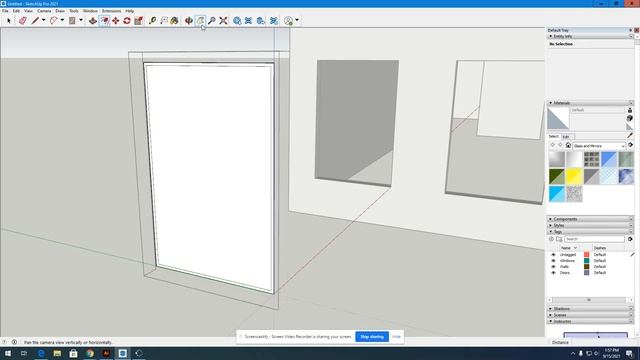This screenshot has height=360, width=640.
Task: Select the Scale tool
Action: coord(139,20)
